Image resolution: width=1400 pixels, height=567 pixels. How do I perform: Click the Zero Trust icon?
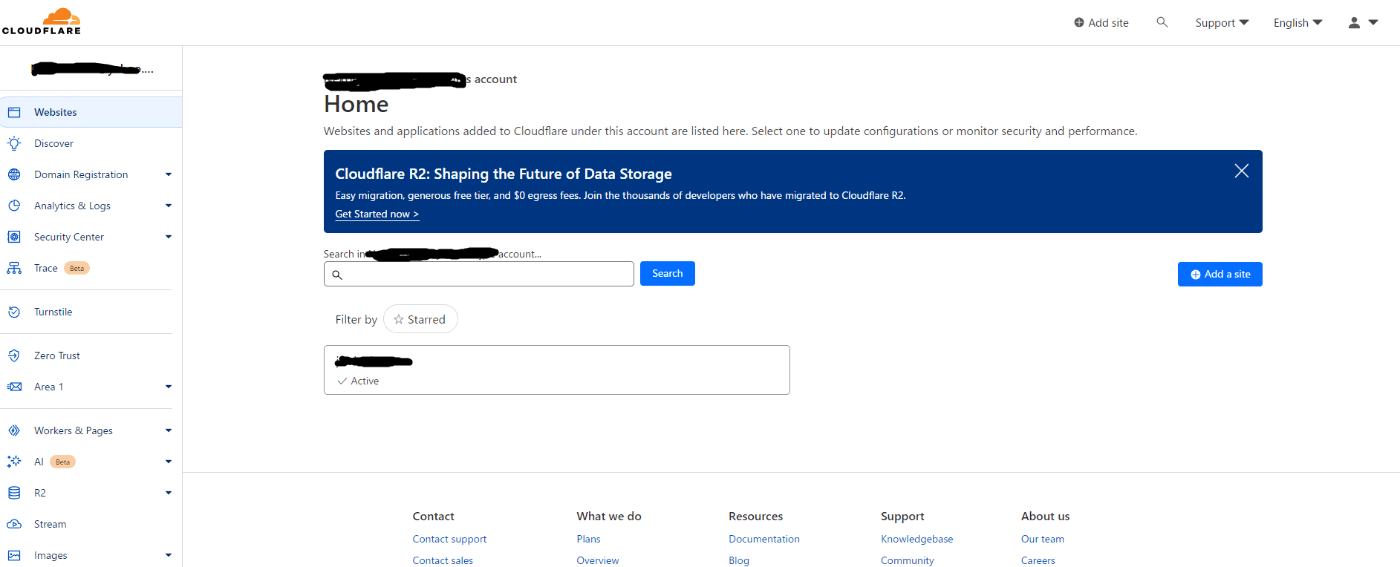click(14, 355)
